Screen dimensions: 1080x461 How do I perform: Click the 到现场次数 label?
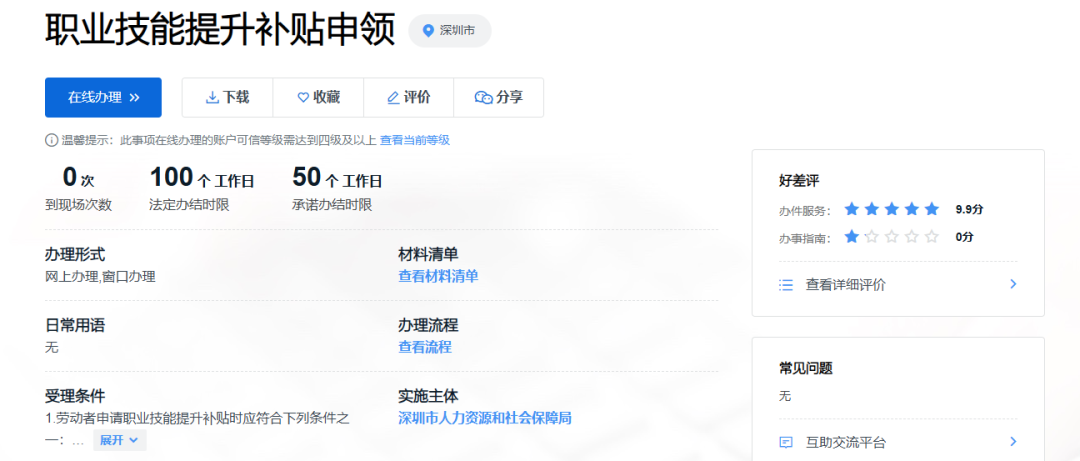click(x=79, y=205)
